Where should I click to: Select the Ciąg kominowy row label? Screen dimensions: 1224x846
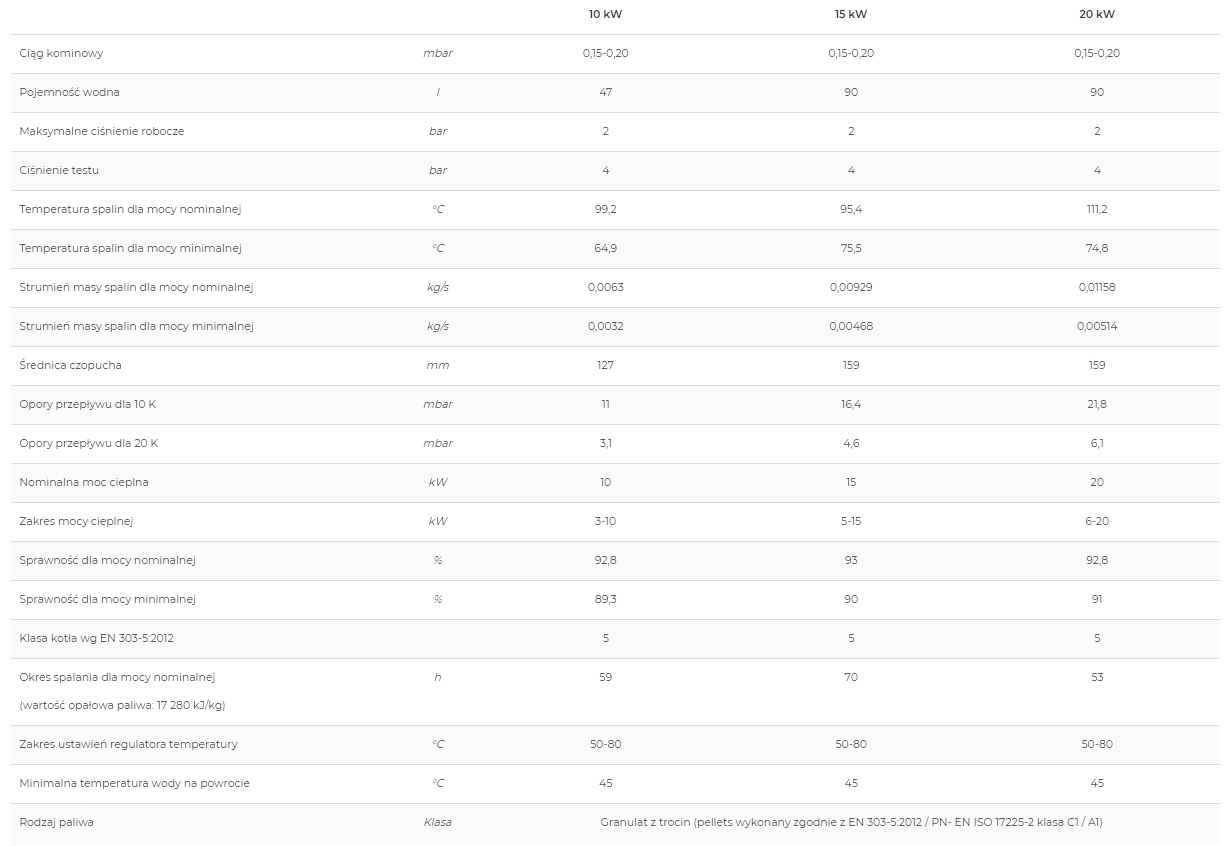61,53
